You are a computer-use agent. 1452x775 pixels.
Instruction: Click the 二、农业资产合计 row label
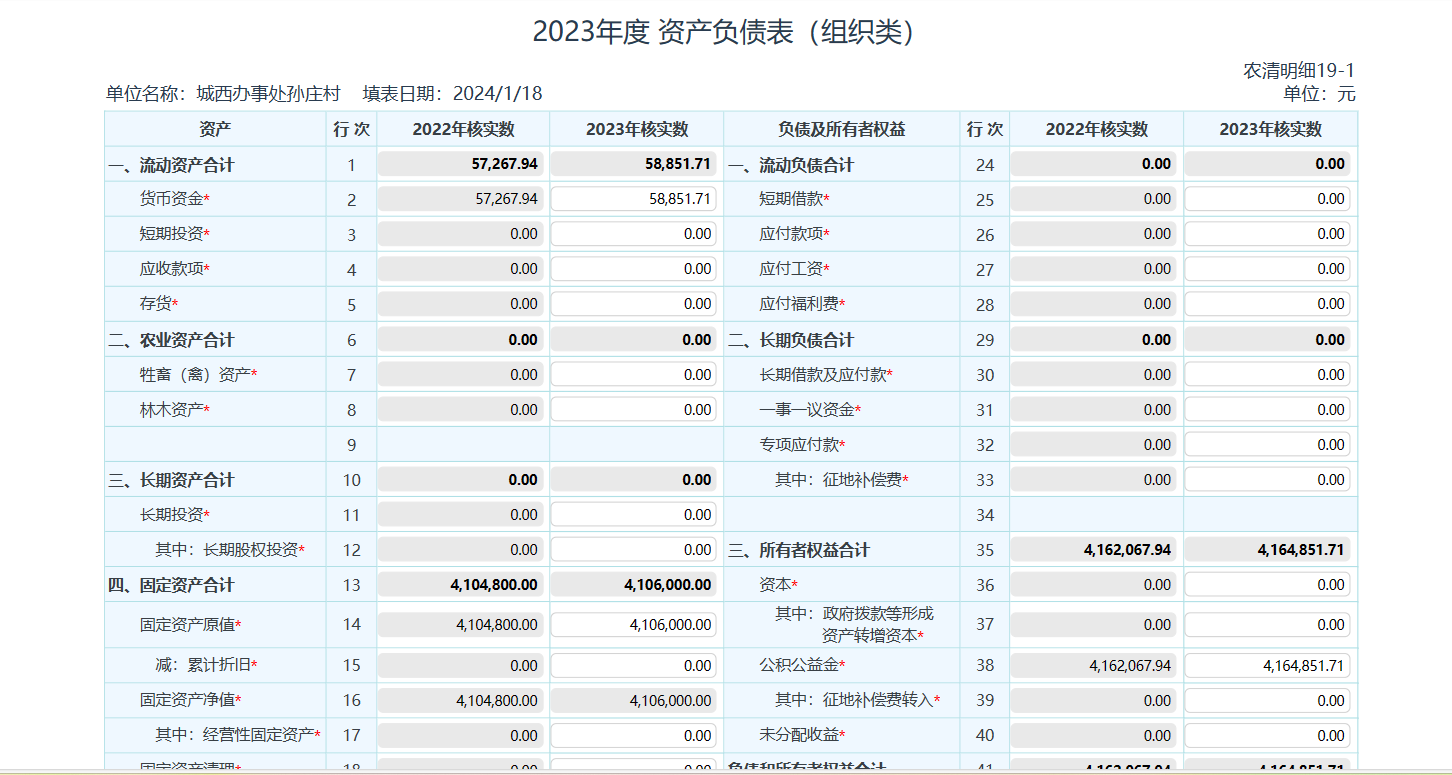pyautogui.click(x=171, y=340)
